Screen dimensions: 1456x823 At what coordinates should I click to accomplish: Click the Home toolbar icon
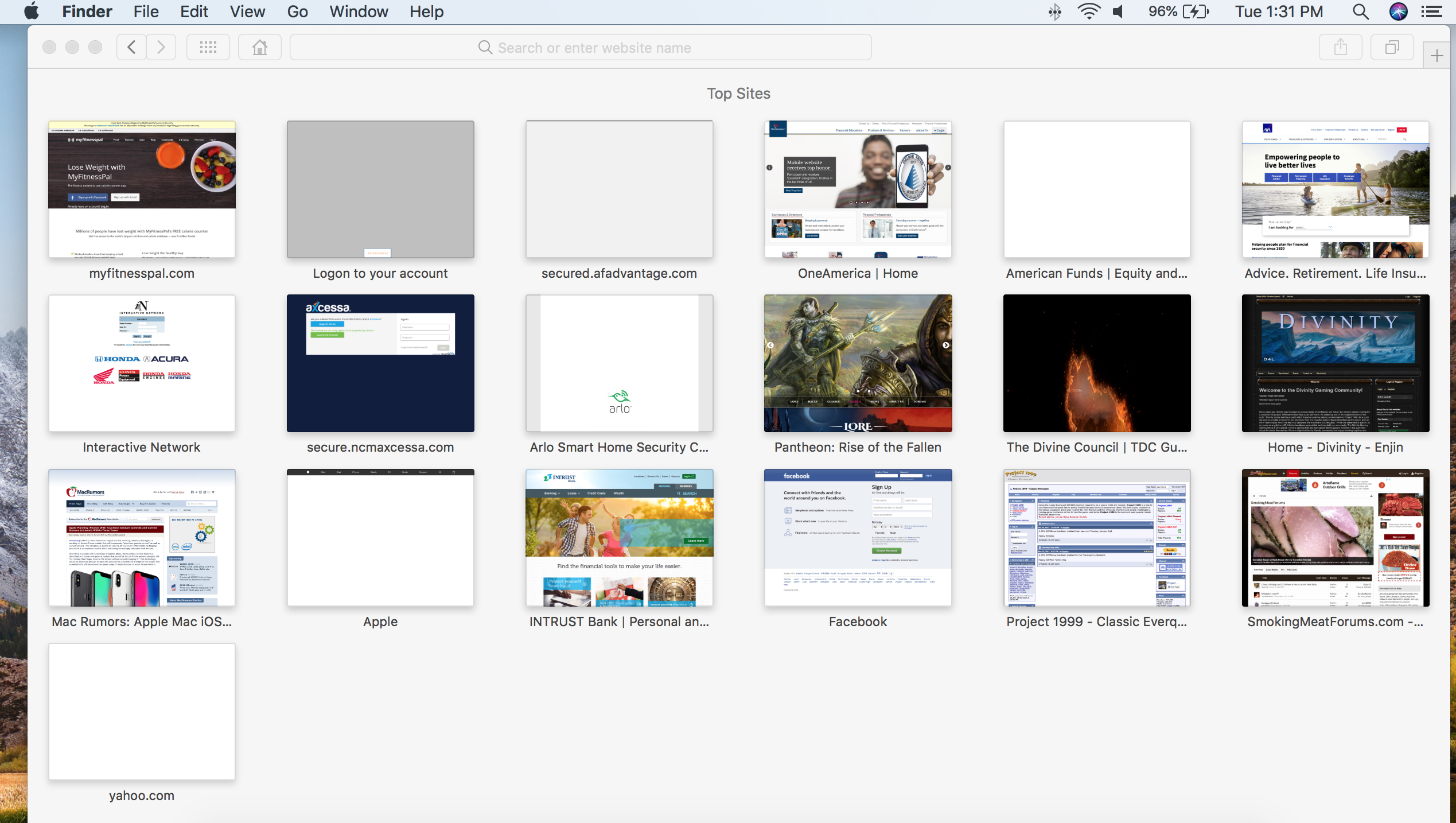click(260, 47)
